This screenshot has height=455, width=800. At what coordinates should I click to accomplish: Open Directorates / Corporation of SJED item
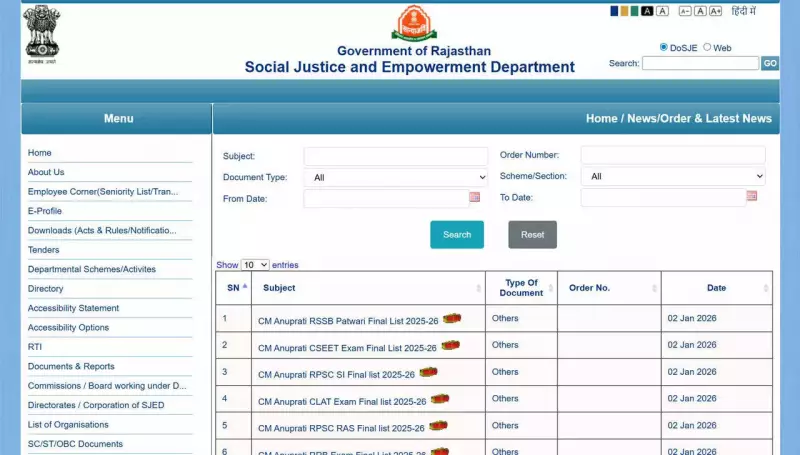tap(96, 405)
